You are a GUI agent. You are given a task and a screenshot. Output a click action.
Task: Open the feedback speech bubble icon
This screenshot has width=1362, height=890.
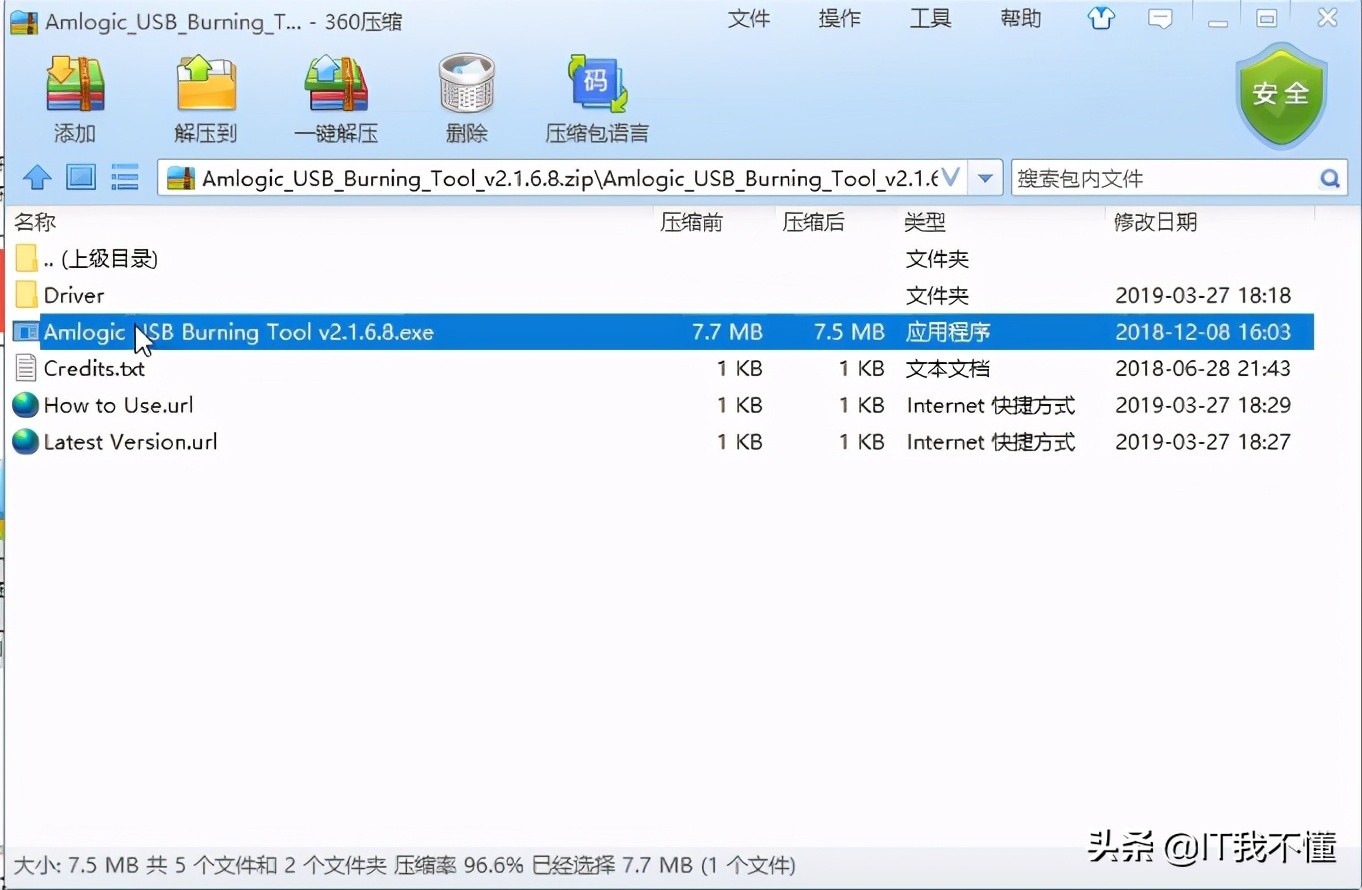click(x=1160, y=18)
